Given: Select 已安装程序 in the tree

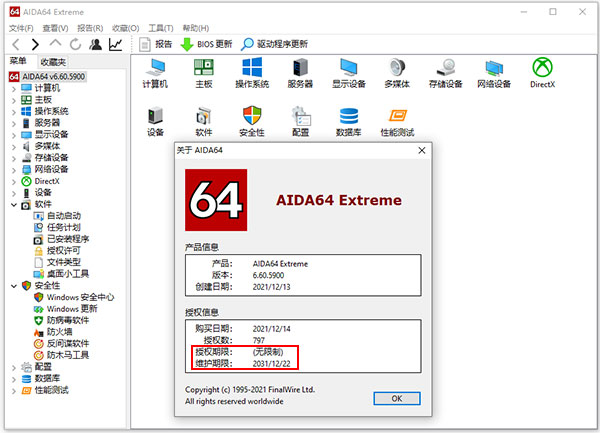Looking at the screenshot, I should (61, 239).
